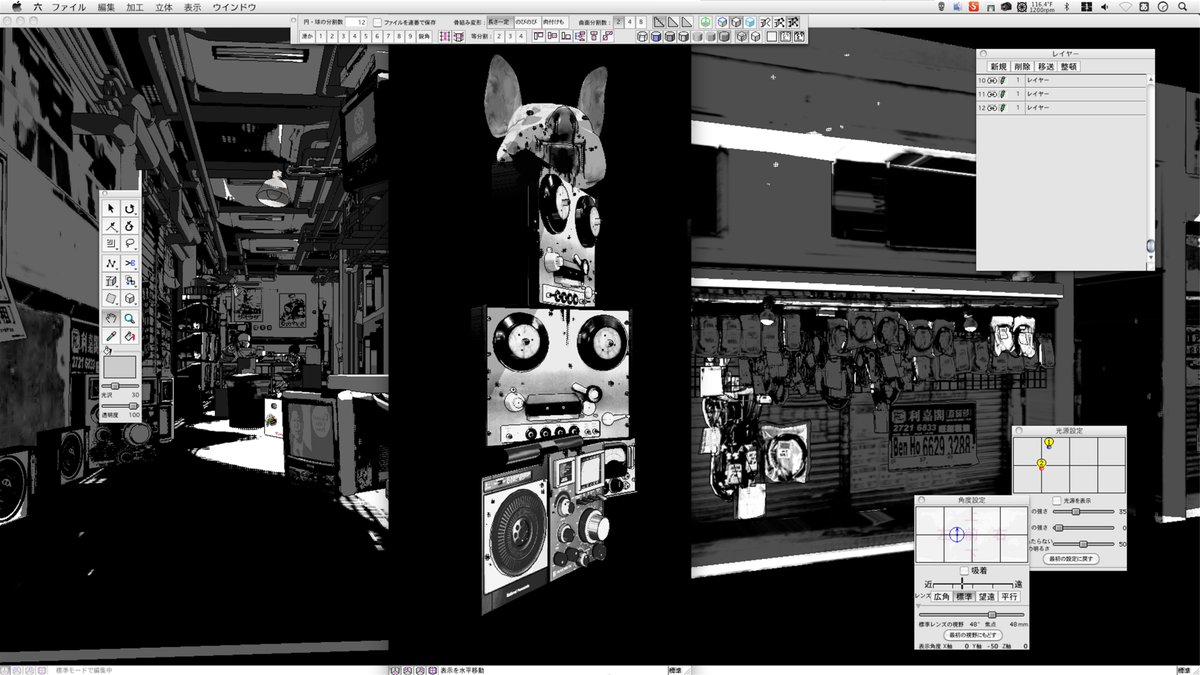Click the 円・球の分割数 input field showing 12
Image resolution: width=1200 pixels, height=675 pixels.
pyautogui.click(x=355, y=21)
